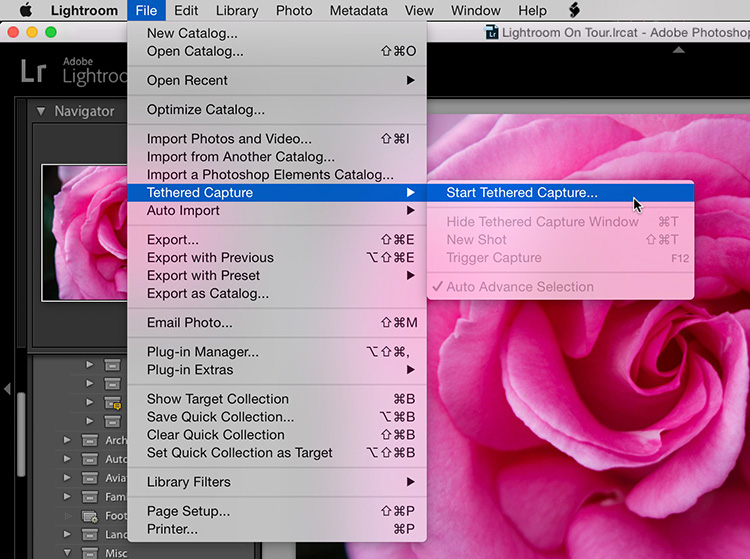Expand the Library Filters submenu
Screen dimensions: 750x559
277,482
